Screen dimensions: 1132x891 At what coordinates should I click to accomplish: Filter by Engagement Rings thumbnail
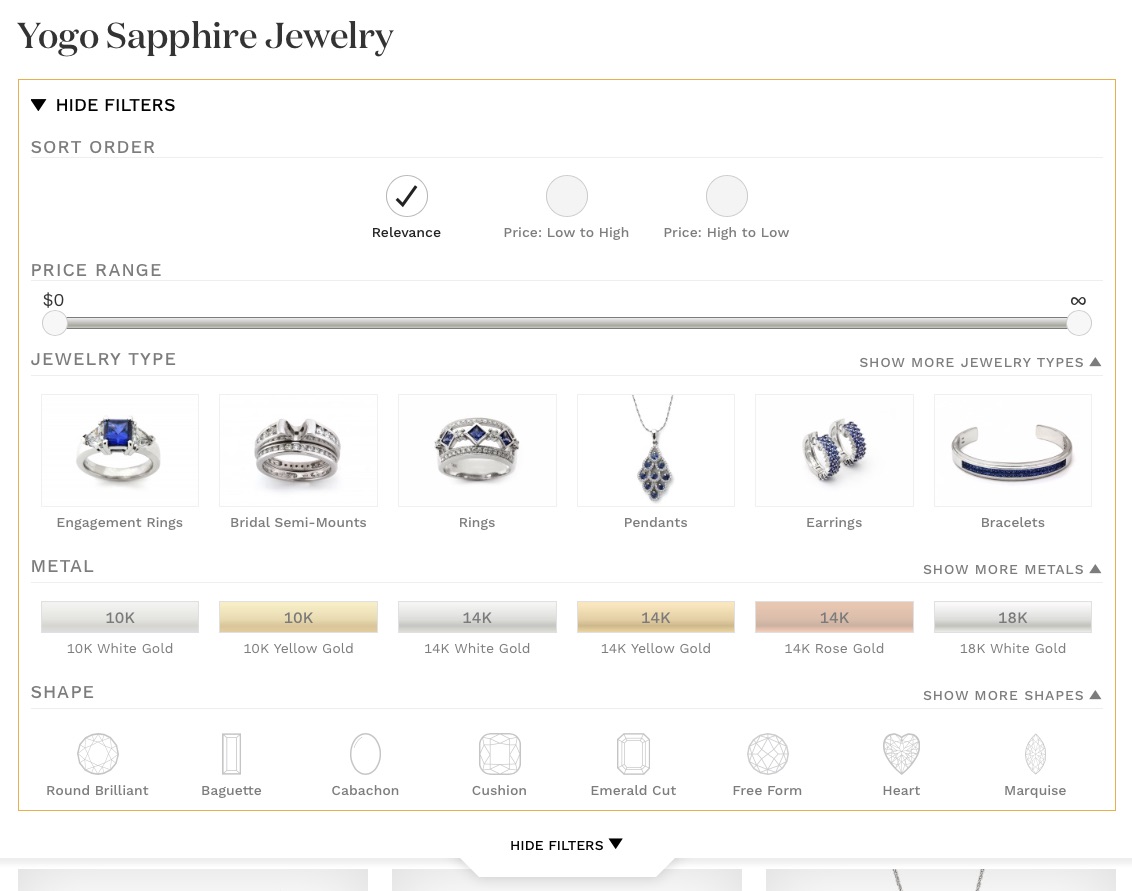(x=120, y=451)
